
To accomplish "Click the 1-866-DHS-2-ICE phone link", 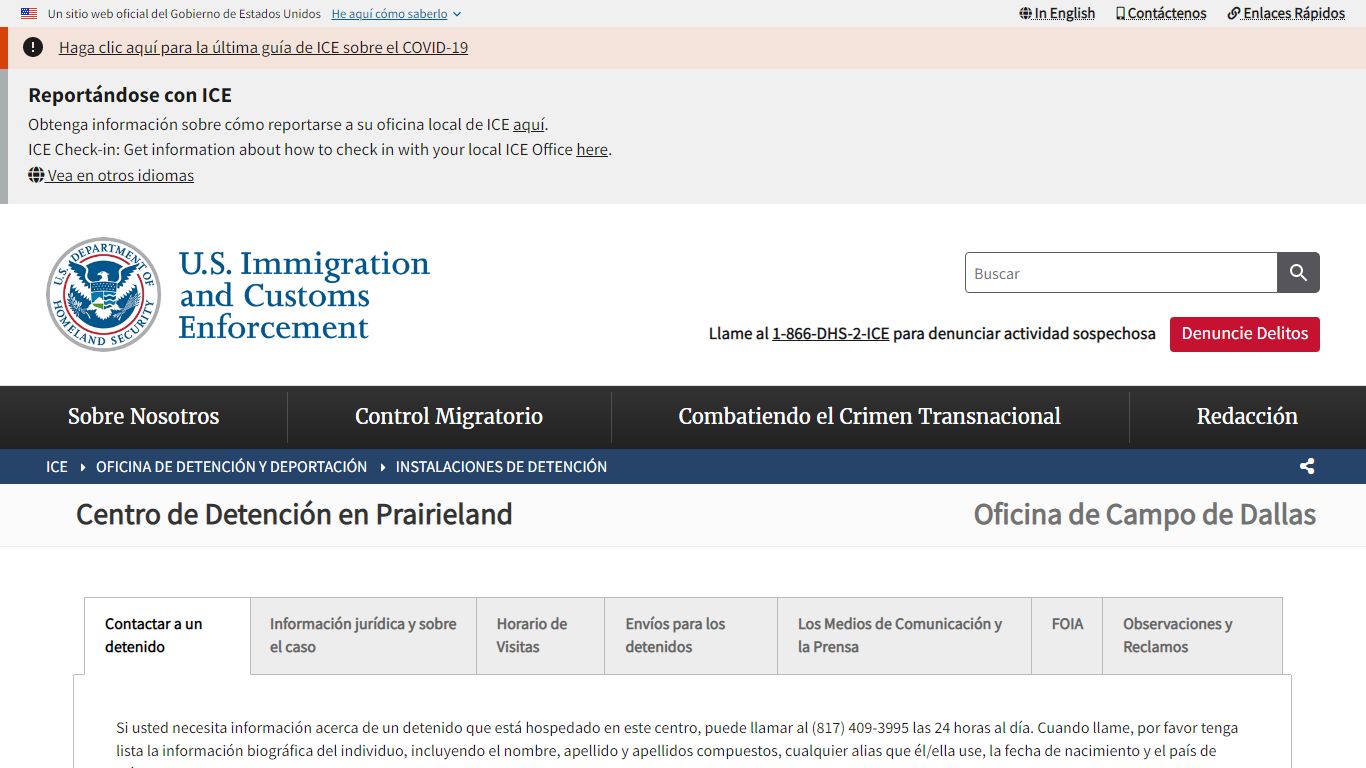I will coord(830,334).
